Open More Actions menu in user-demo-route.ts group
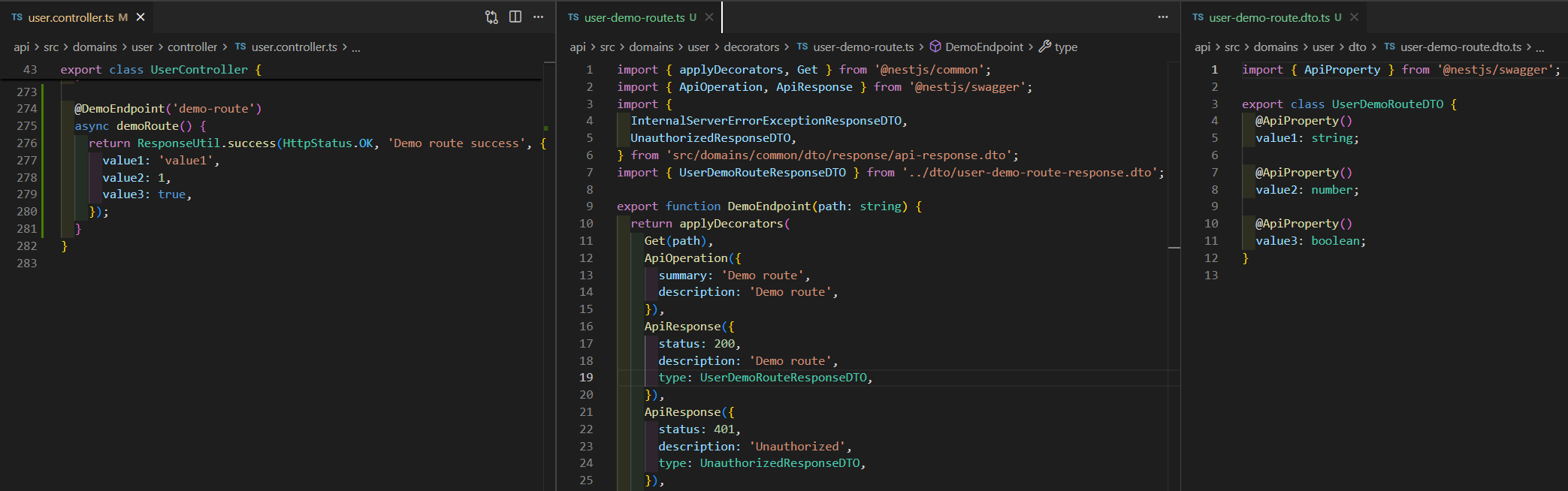 [x=1163, y=17]
